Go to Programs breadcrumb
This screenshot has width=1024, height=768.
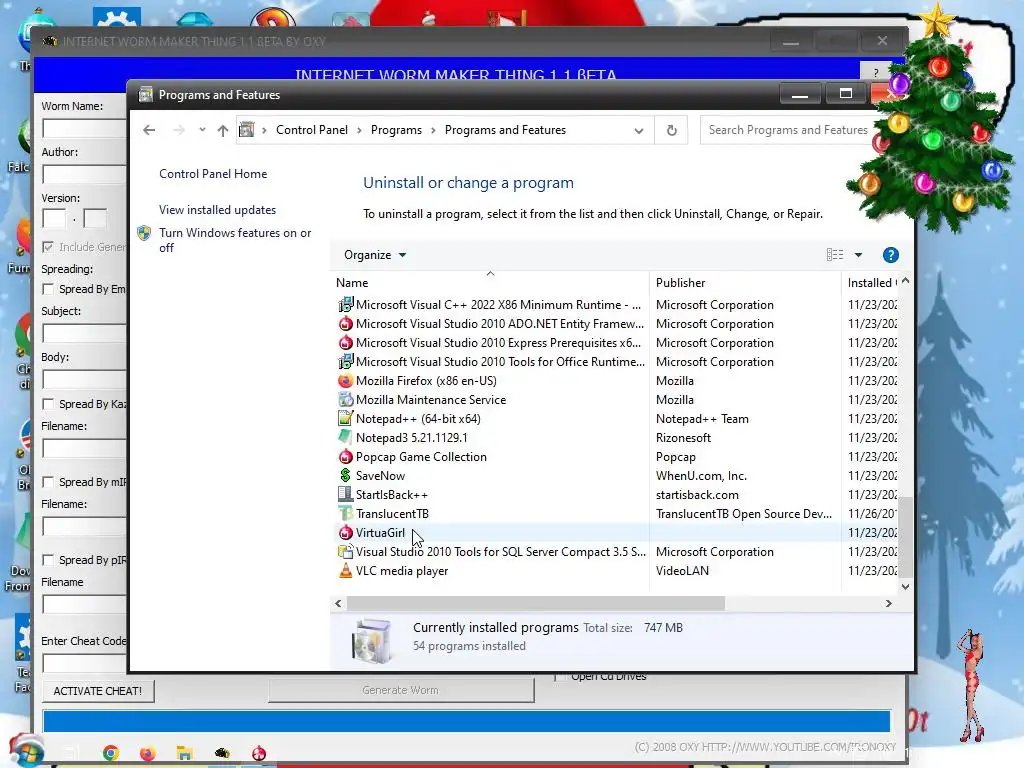(396, 130)
